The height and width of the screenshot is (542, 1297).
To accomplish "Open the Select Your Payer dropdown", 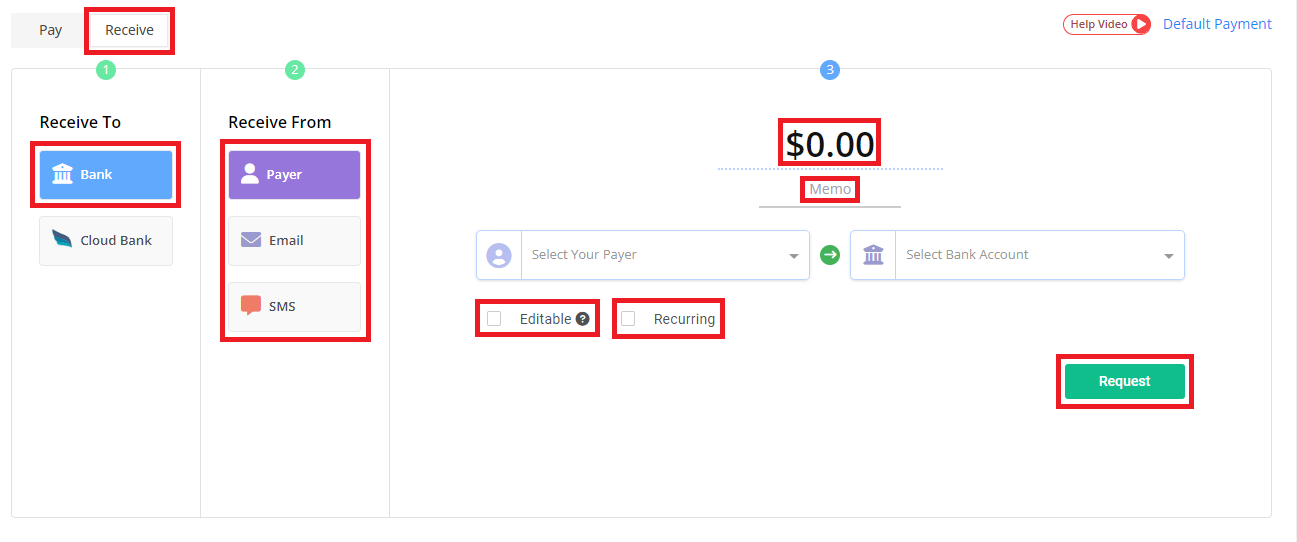I will click(x=664, y=255).
